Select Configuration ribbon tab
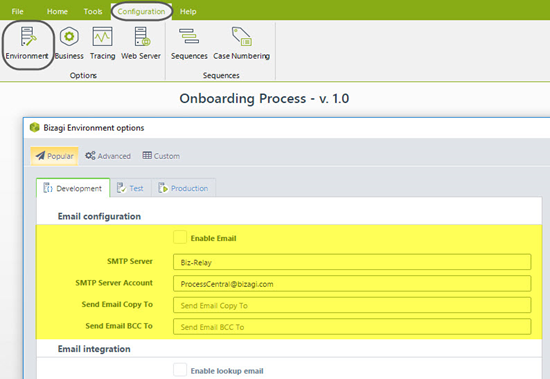This screenshot has height=379, width=550. click(x=141, y=12)
